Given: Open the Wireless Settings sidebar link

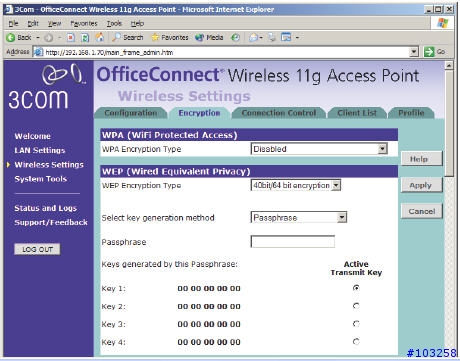Looking at the screenshot, I should (x=49, y=165).
